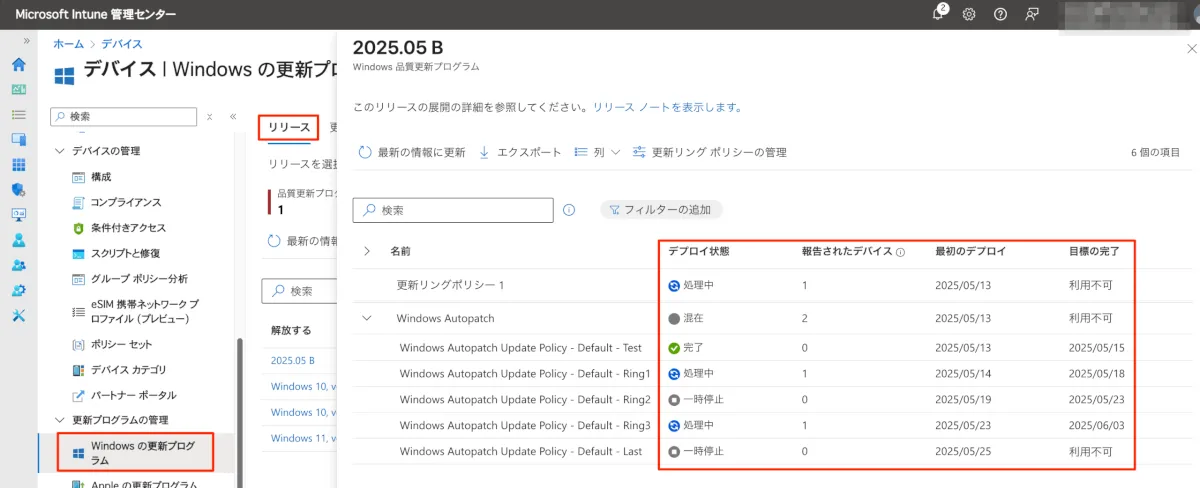
Task: Select the リリース tab
Action: tap(289, 127)
